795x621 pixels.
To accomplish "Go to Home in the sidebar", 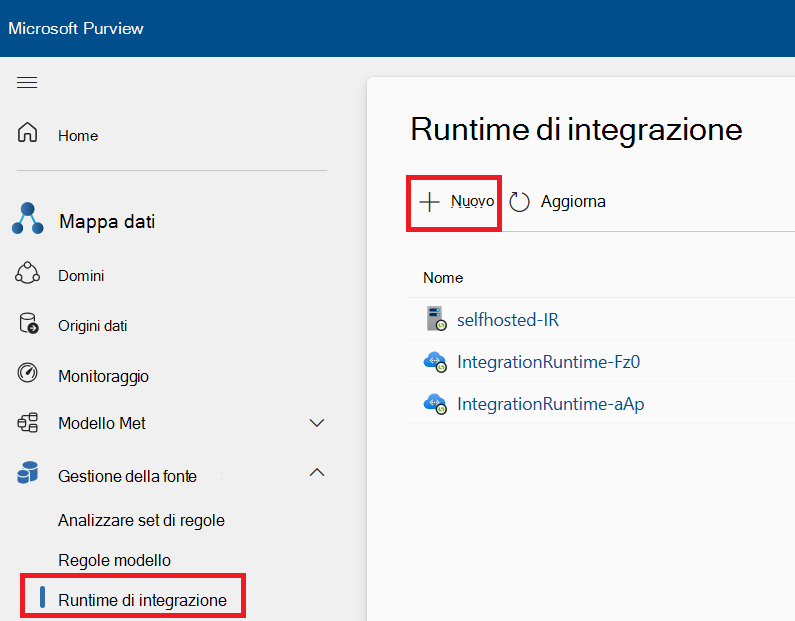I will point(78,136).
